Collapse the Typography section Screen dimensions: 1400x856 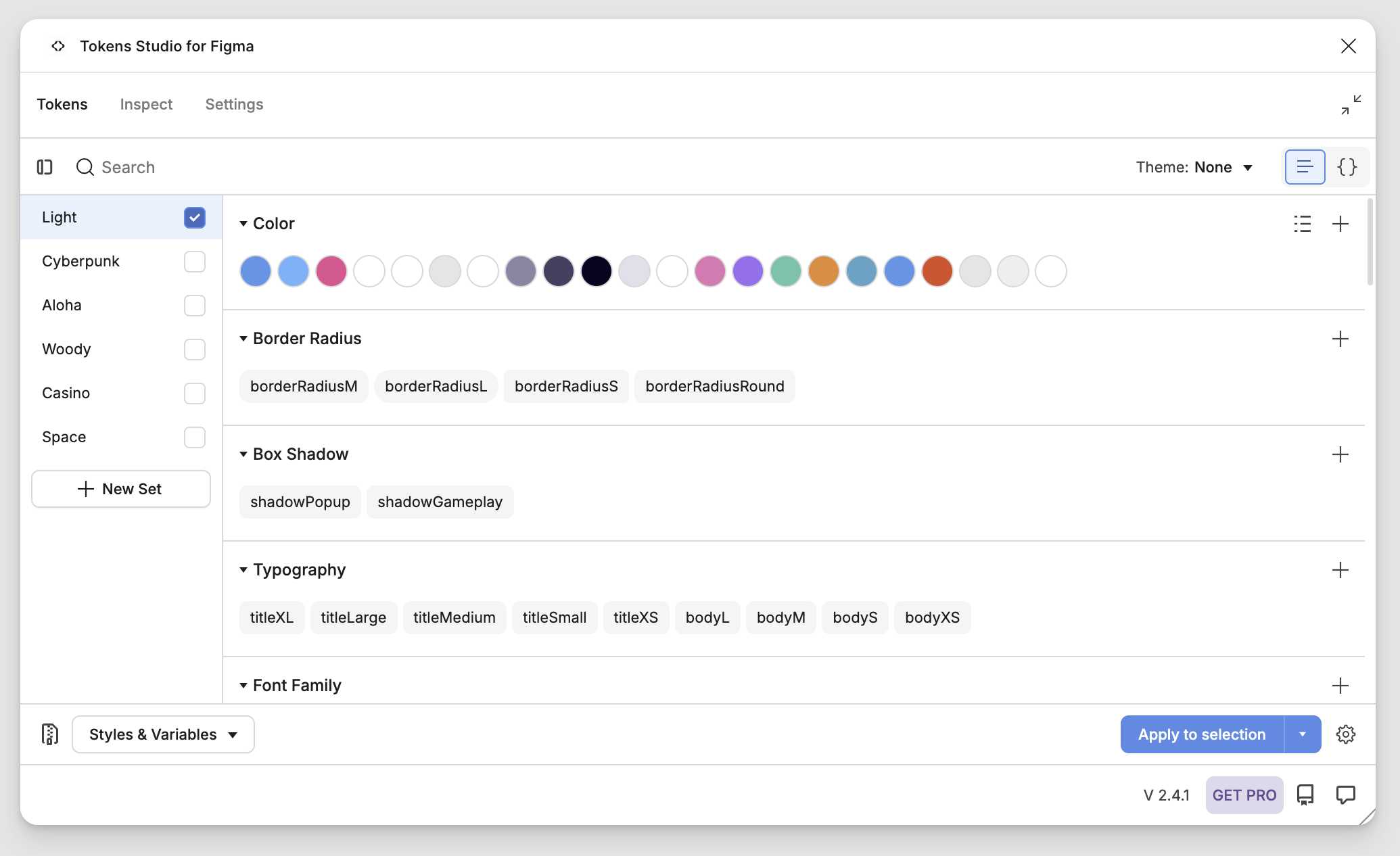click(x=243, y=570)
